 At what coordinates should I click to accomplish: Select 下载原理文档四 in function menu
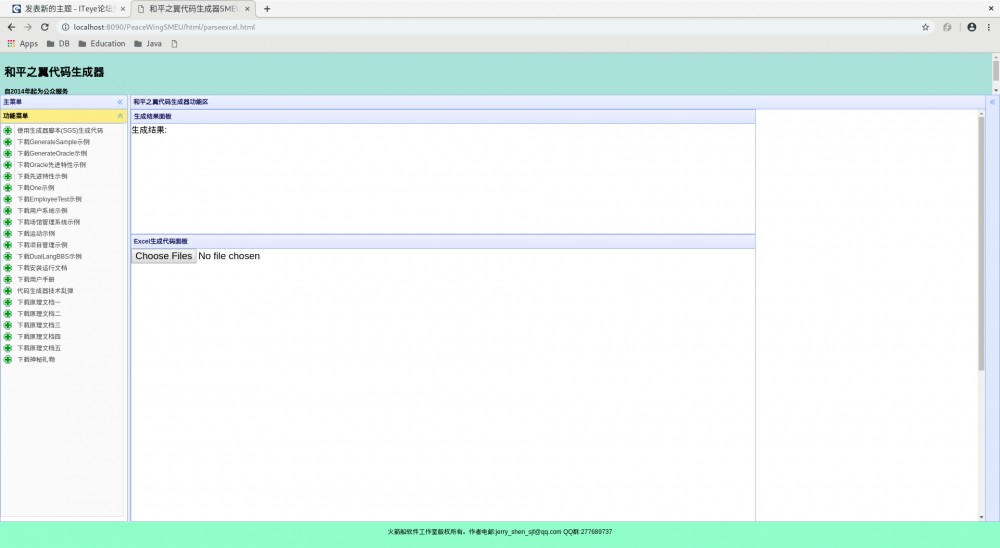[x=39, y=337]
